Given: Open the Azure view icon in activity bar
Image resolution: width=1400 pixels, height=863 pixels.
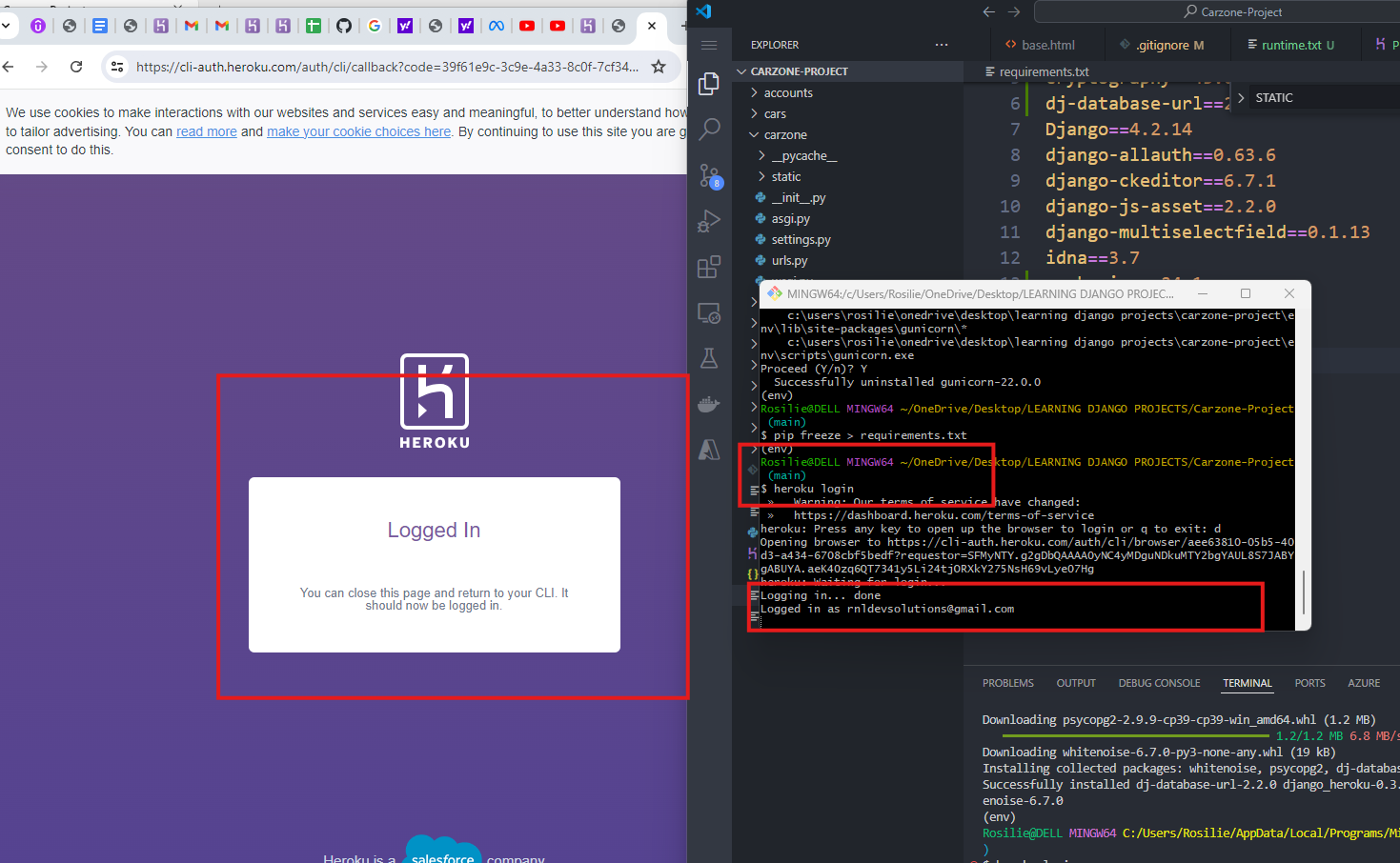Looking at the screenshot, I should pyautogui.click(x=709, y=450).
